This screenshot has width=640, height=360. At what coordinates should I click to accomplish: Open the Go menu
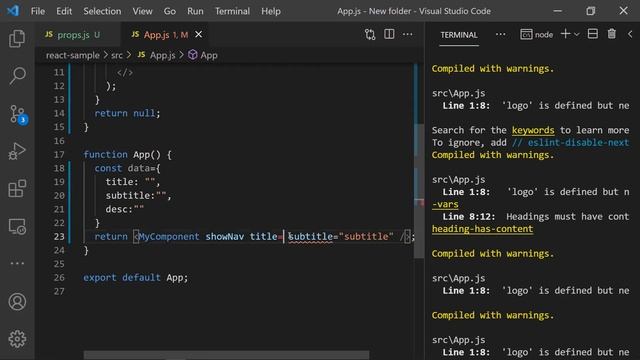click(170, 11)
